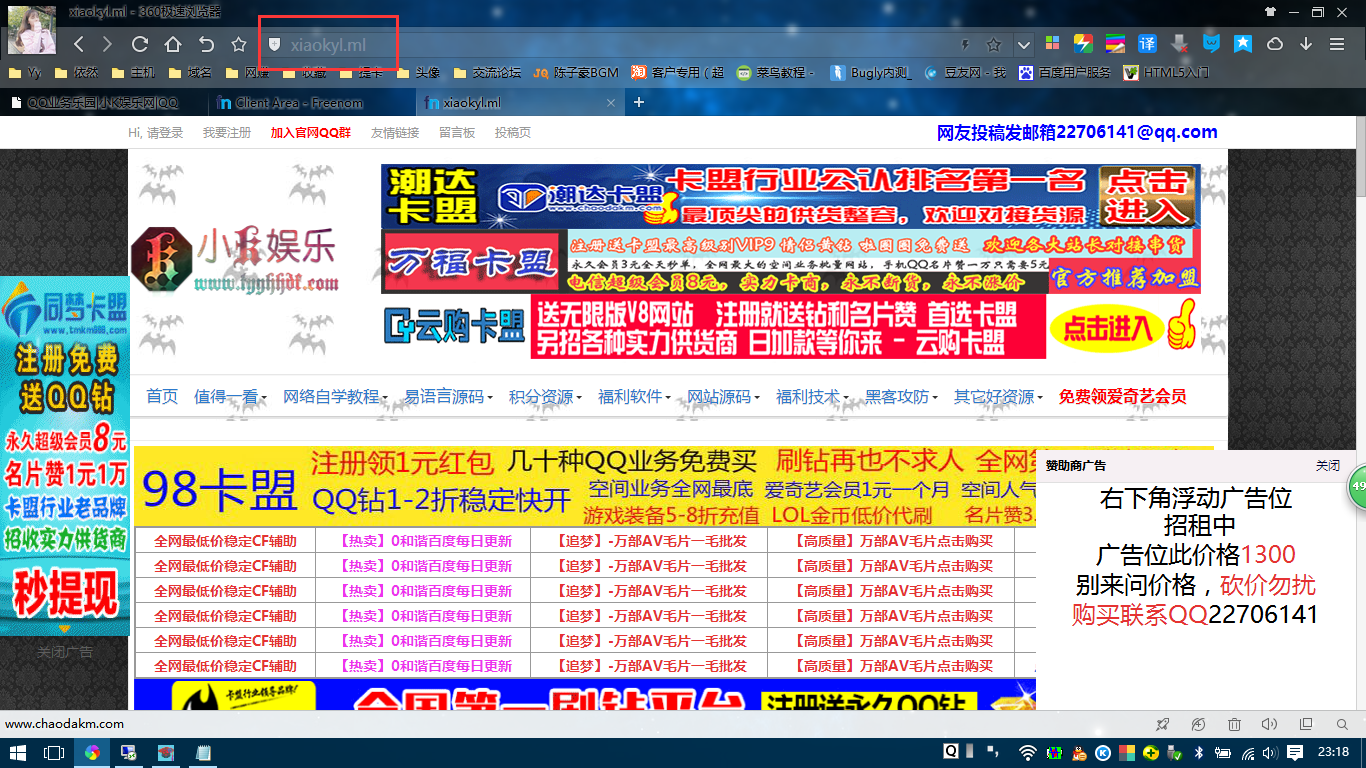Open the Yy bookmarks folder
The height and width of the screenshot is (768, 1366).
pos(25,73)
